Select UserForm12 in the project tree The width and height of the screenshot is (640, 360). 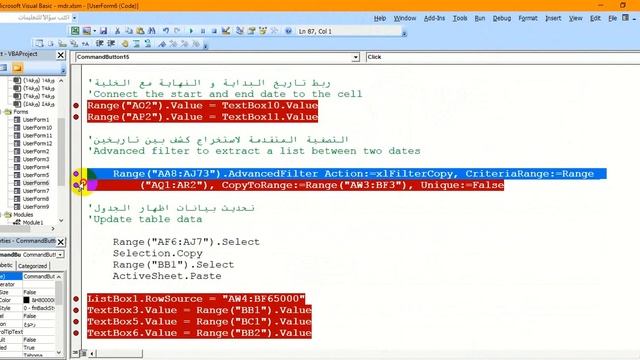point(37,143)
